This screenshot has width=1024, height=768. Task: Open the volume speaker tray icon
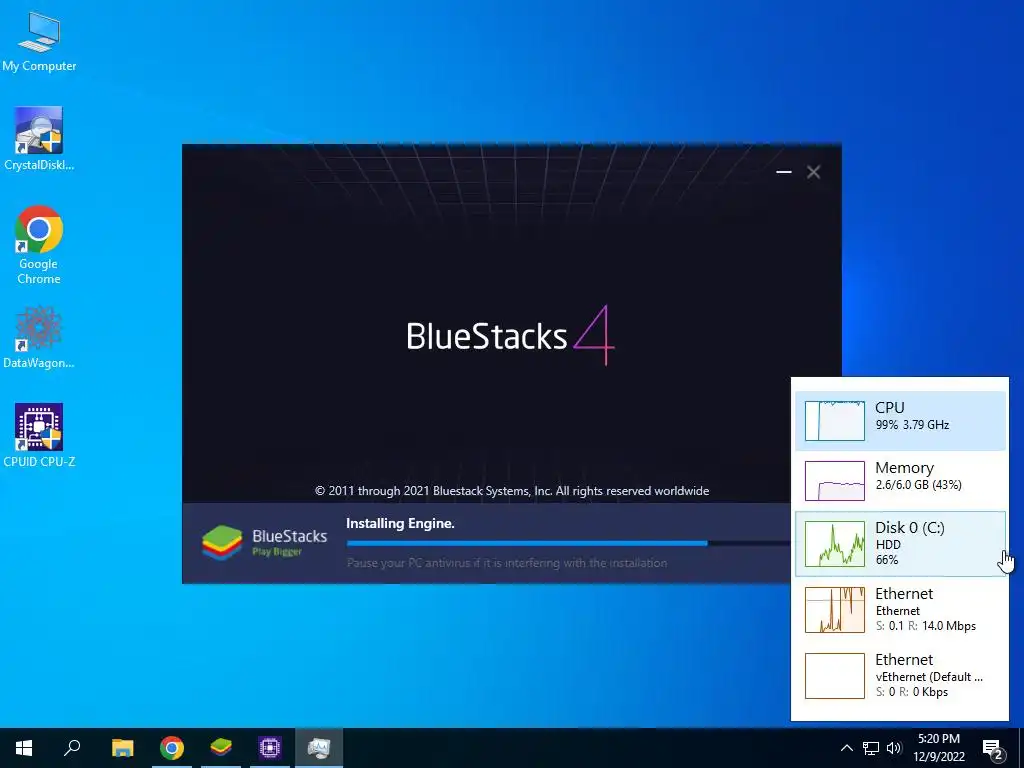pyautogui.click(x=894, y=748)
